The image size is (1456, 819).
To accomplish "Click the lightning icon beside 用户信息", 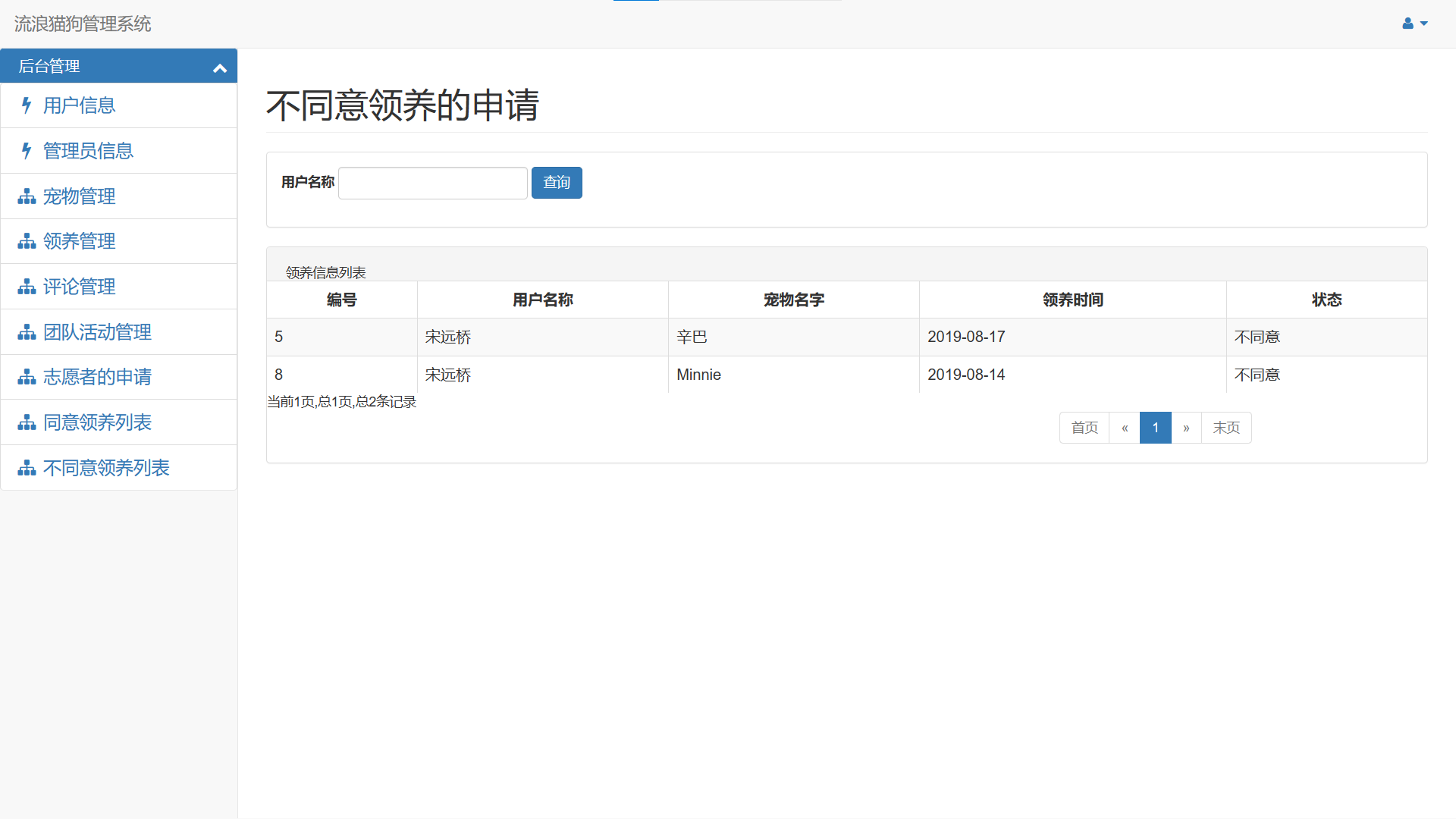I will 27,105.
